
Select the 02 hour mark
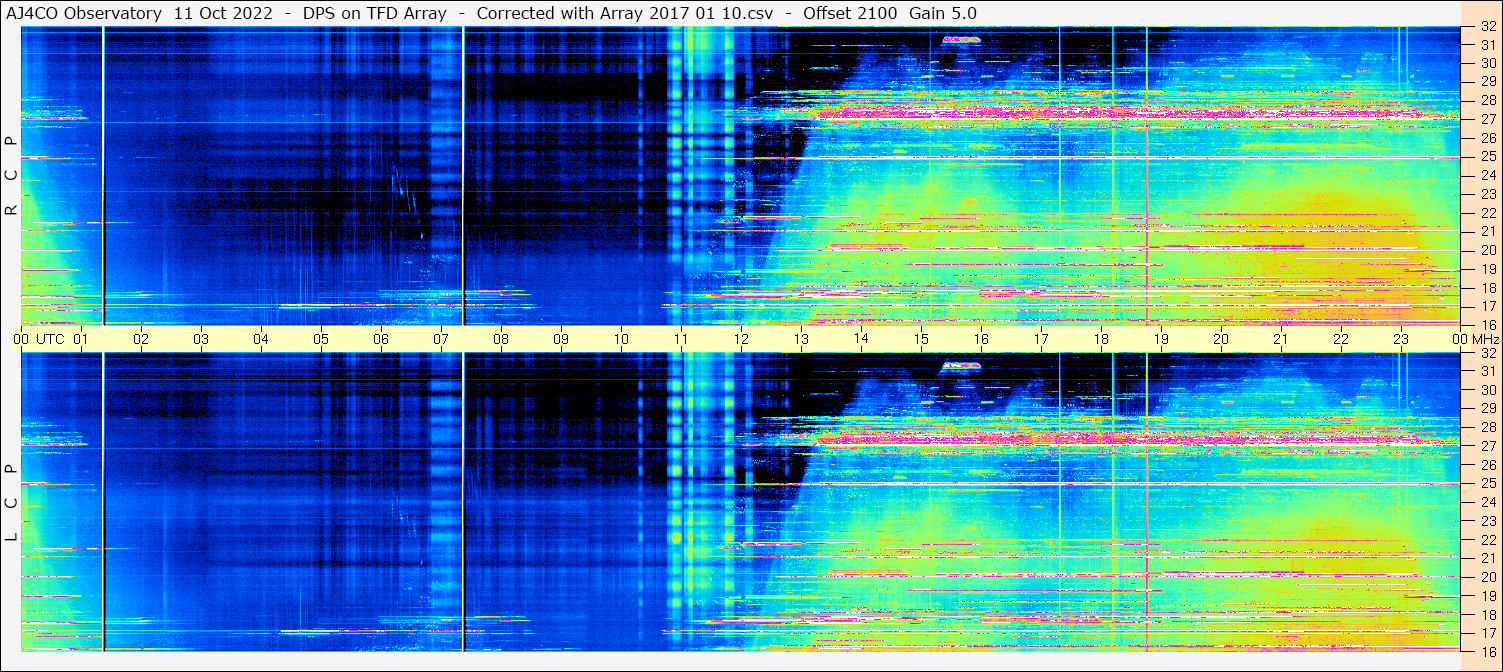pyautogui.click(x=141, y=340)
